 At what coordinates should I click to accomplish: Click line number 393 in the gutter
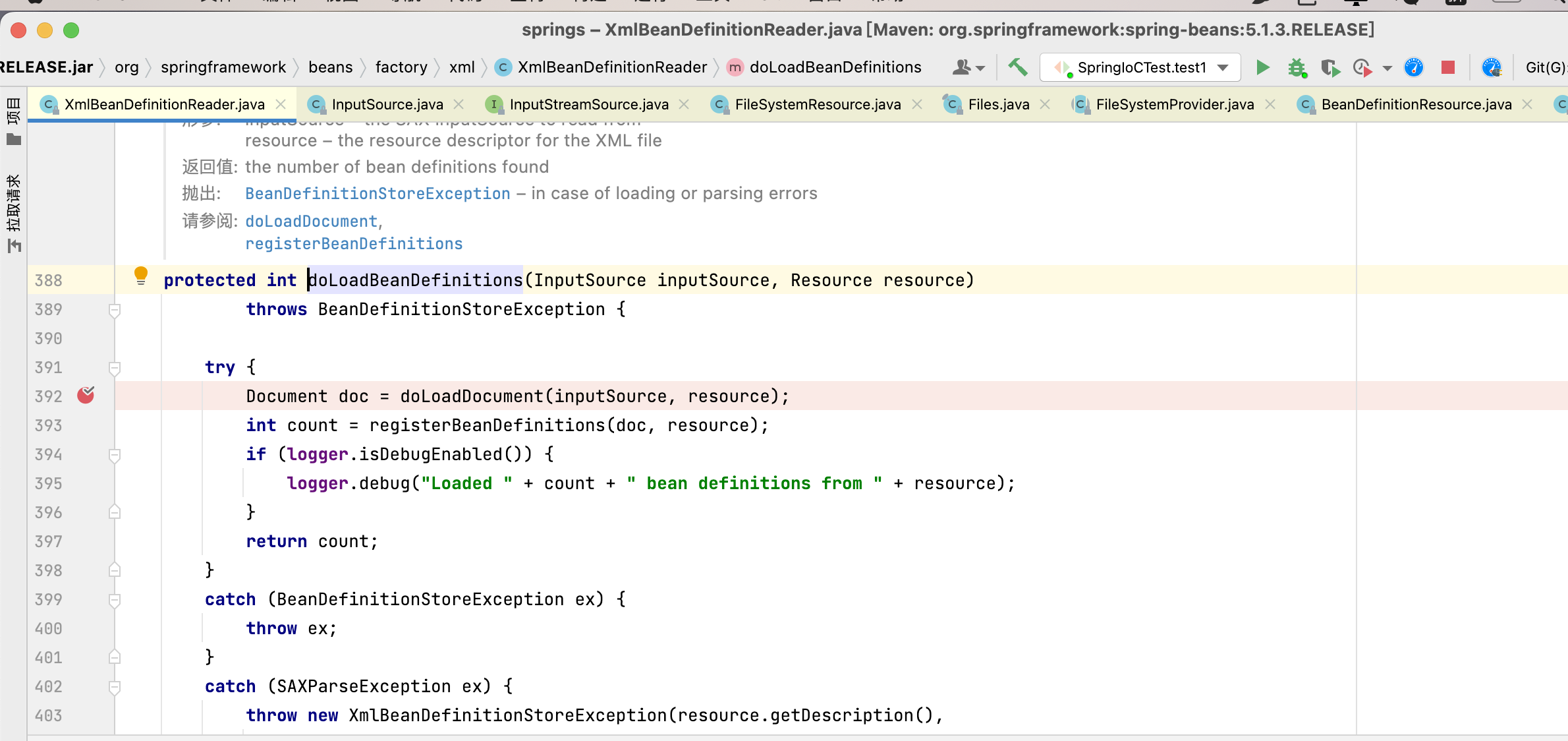[x=48, y=425]
